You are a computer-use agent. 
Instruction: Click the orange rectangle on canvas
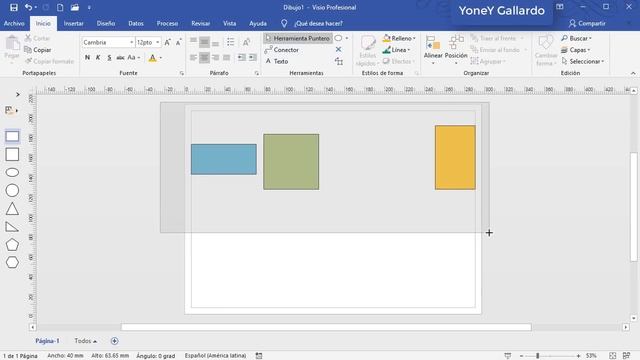(x=455, y=158)
